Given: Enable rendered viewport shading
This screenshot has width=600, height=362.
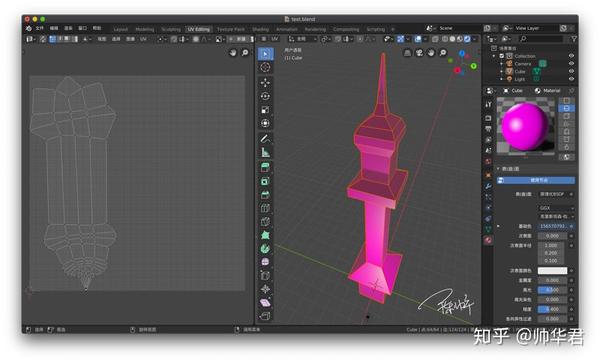Looking at the screenshot, I should 467,39.
